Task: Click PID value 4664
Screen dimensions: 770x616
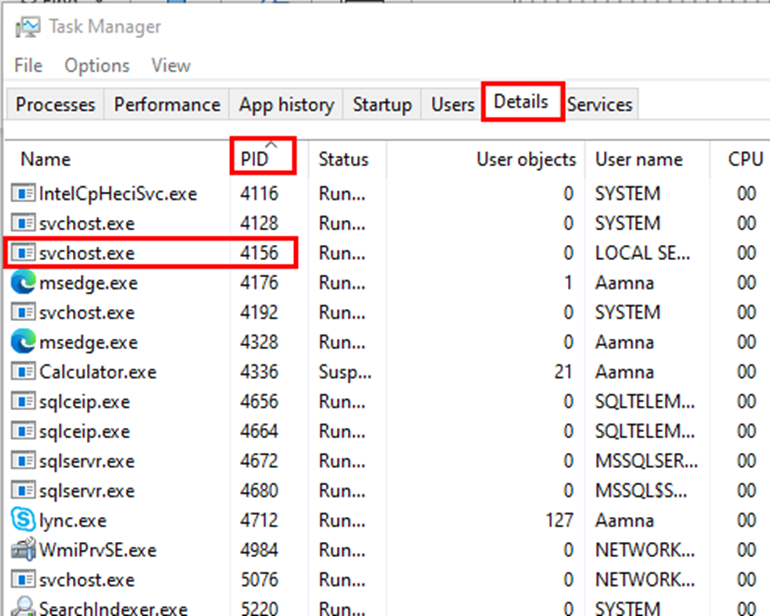Action: [259, 431]
